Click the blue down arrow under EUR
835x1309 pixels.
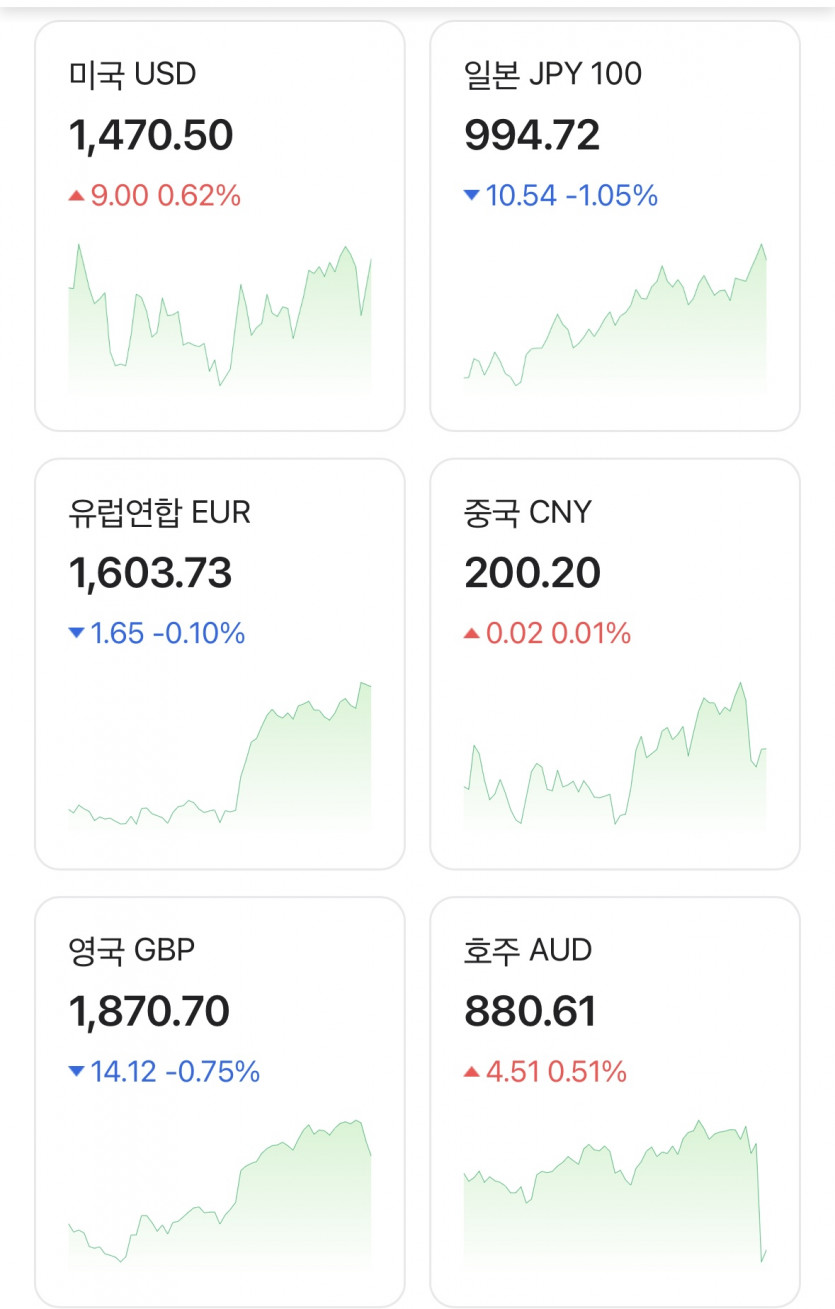[76, 633]
